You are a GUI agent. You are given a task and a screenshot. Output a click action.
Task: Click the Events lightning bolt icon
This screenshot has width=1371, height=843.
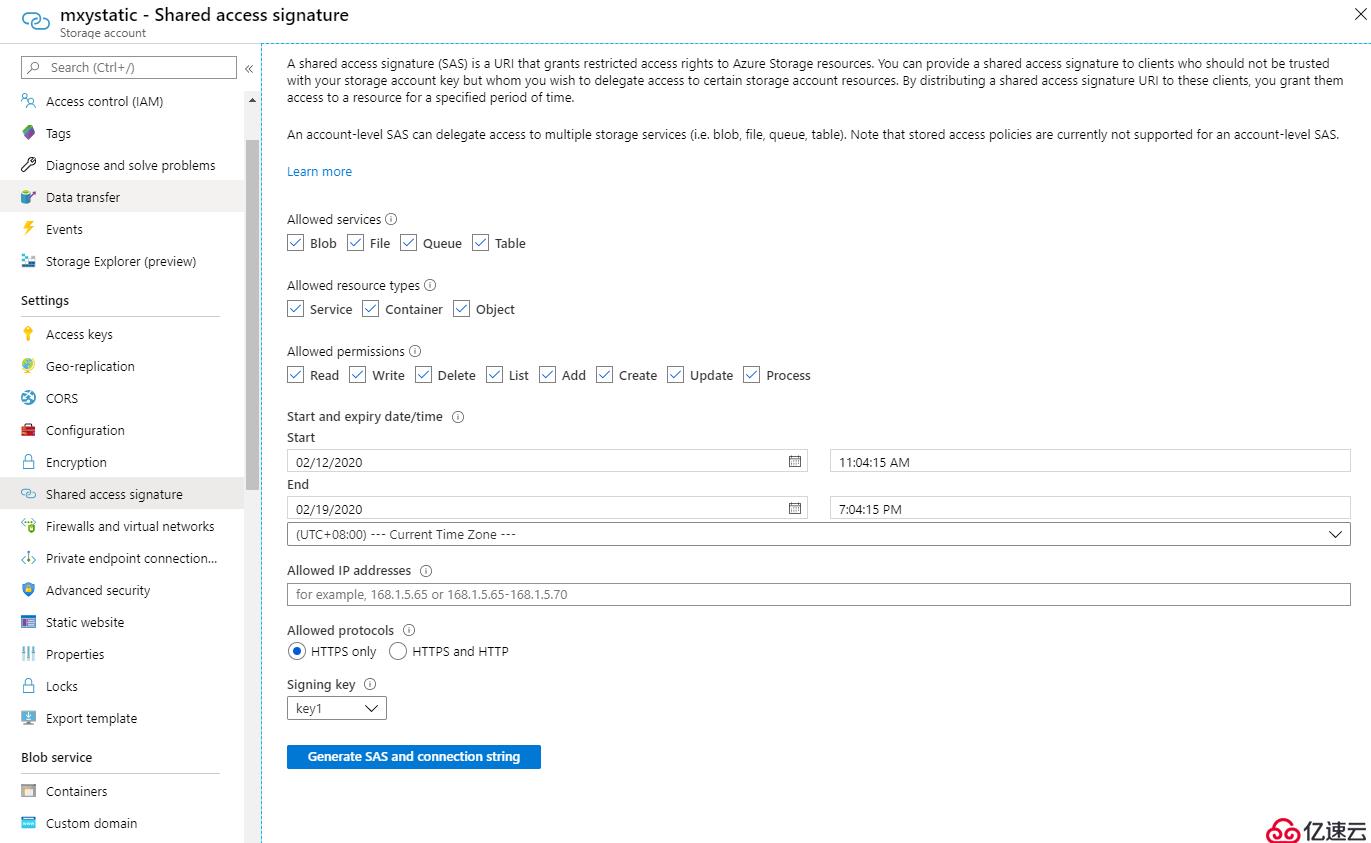coord(29,229)
